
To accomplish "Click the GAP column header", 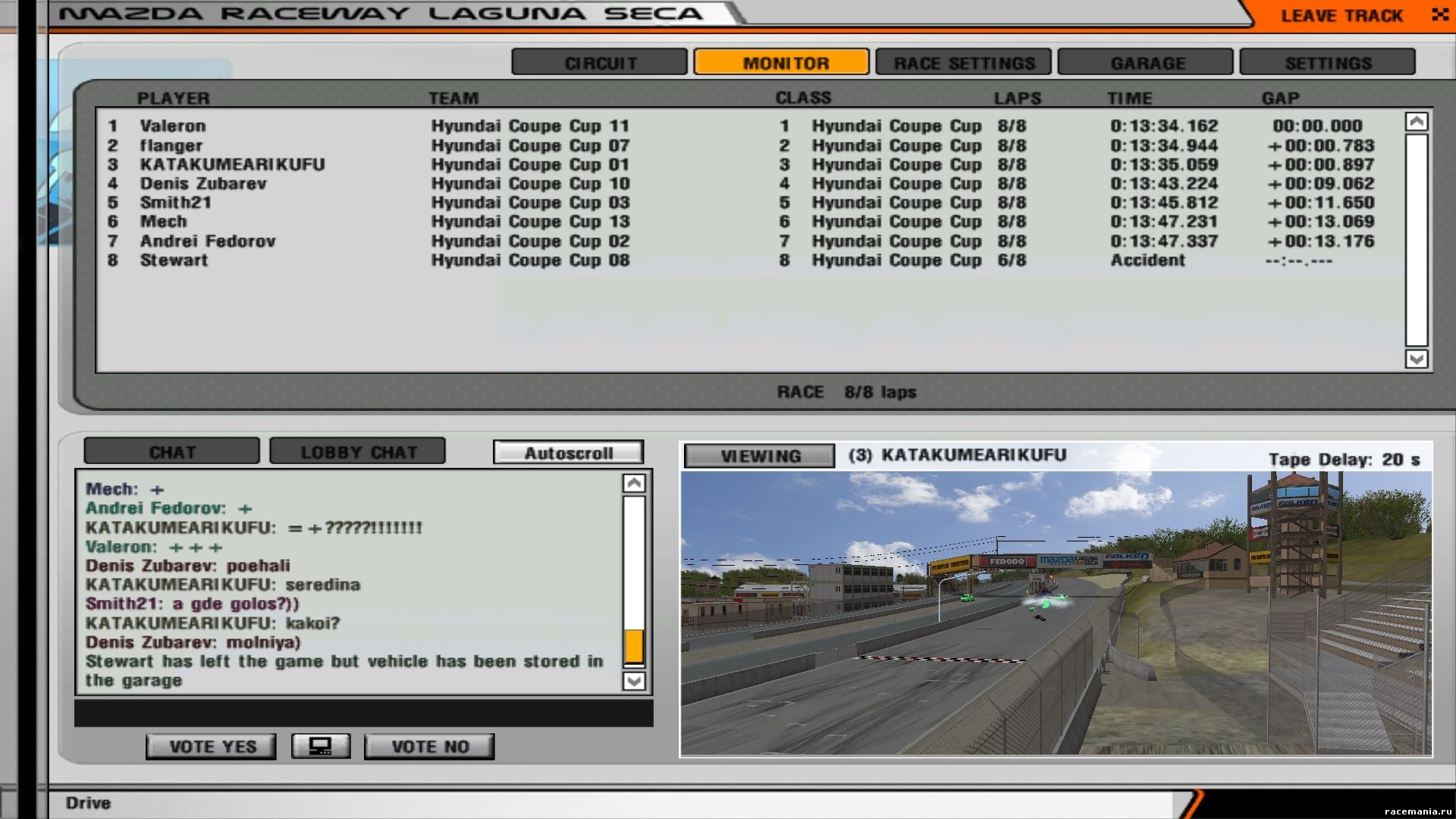I will tap(1280, 98).
